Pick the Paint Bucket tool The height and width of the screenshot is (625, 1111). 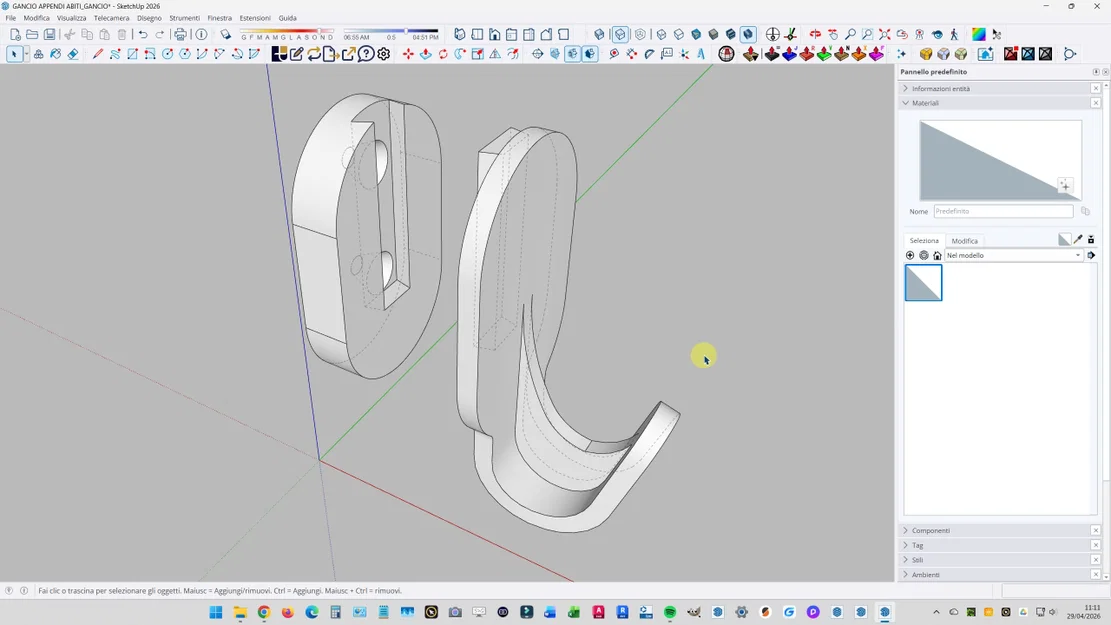coord(55,54)
